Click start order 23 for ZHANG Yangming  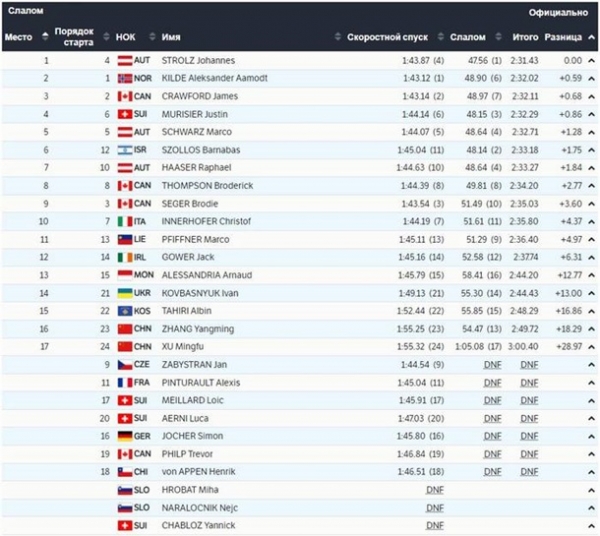click(x=105, y=329)
